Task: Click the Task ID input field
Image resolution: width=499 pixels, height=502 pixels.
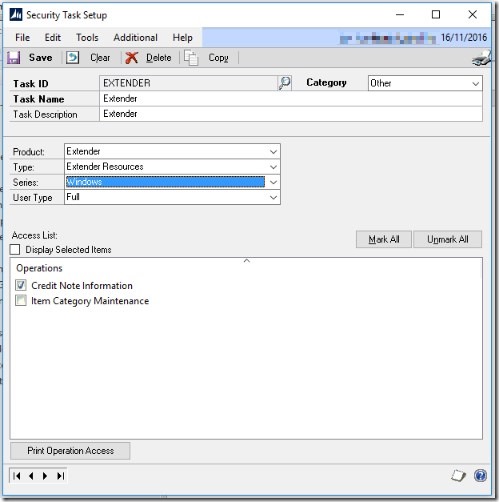Action: coord(189,83)
